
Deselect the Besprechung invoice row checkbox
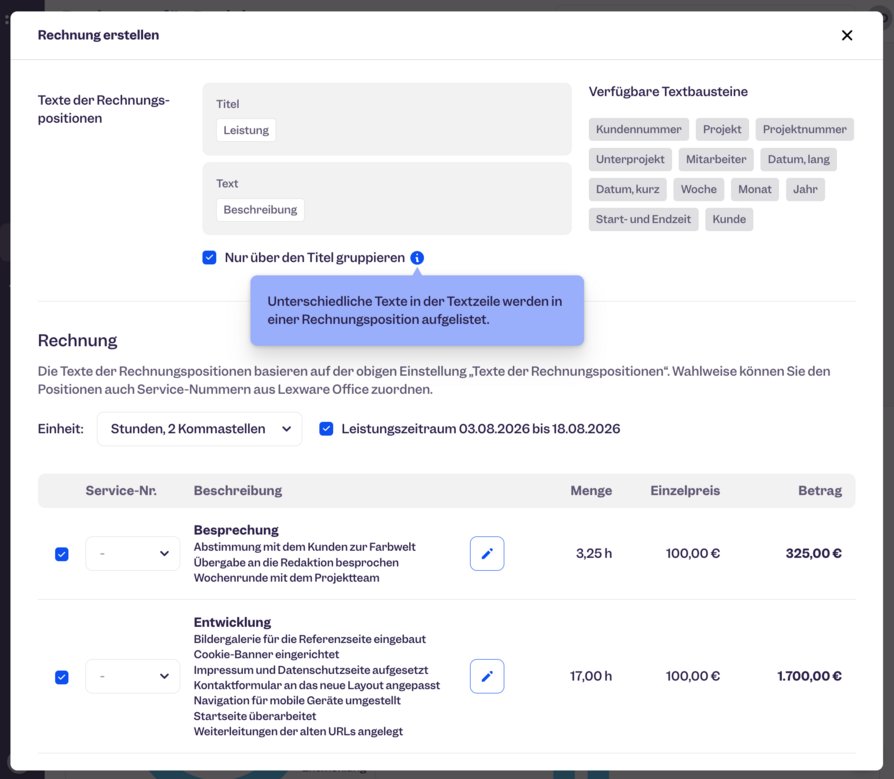[x=62, y=554]
